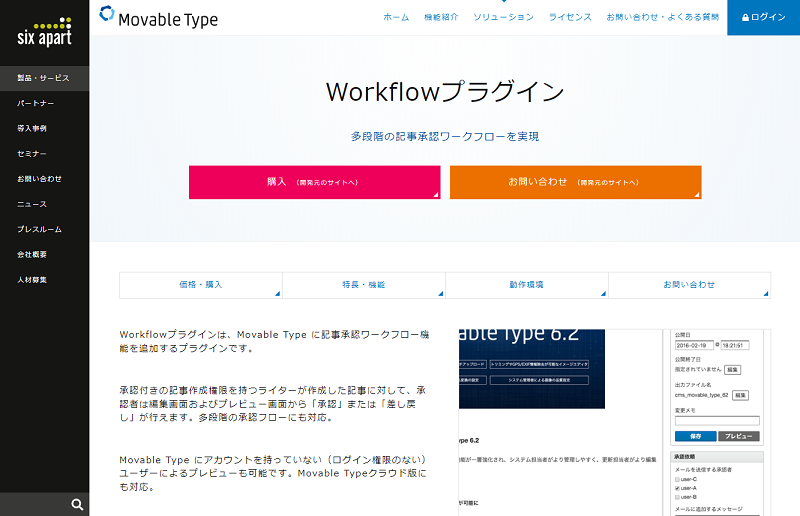Click the paragraph starting Movable Type にアカウント
Image resolution: width=800 pixels, height=516 pixels.
273,473
